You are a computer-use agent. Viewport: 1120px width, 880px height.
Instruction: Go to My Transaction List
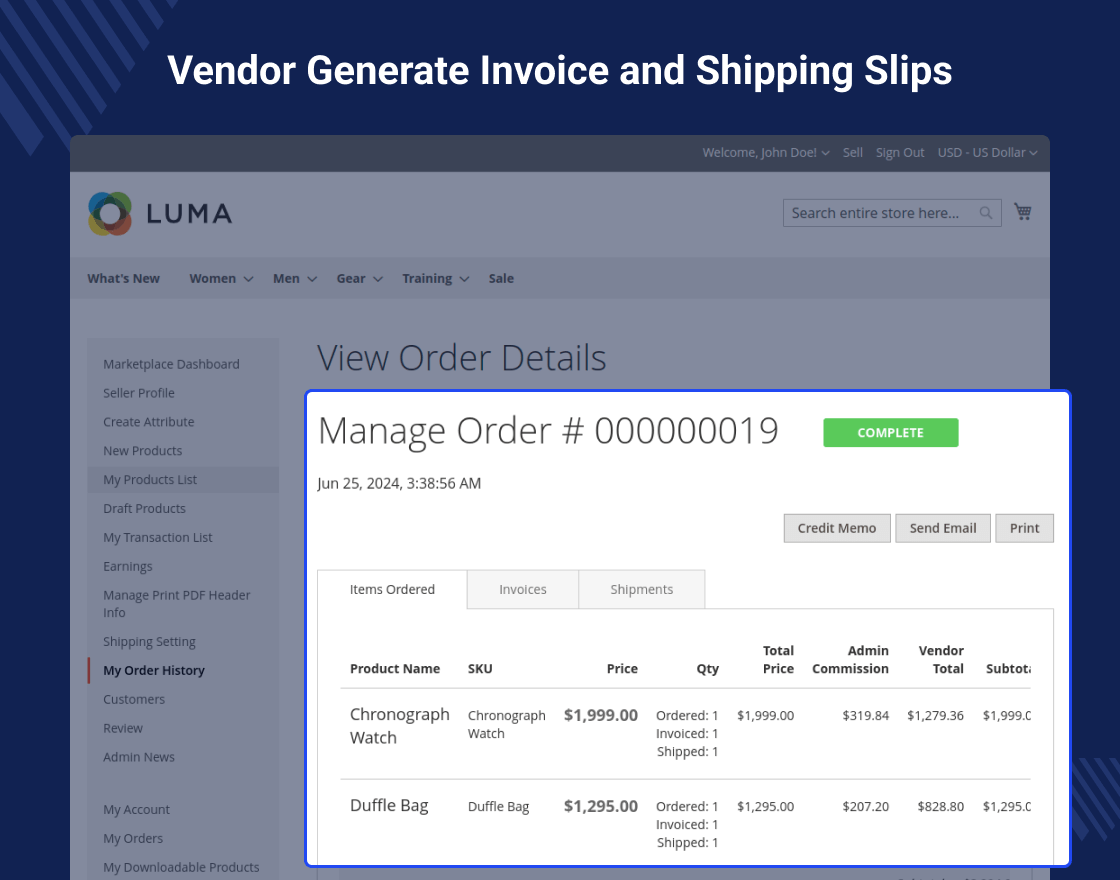coord(158,537)
